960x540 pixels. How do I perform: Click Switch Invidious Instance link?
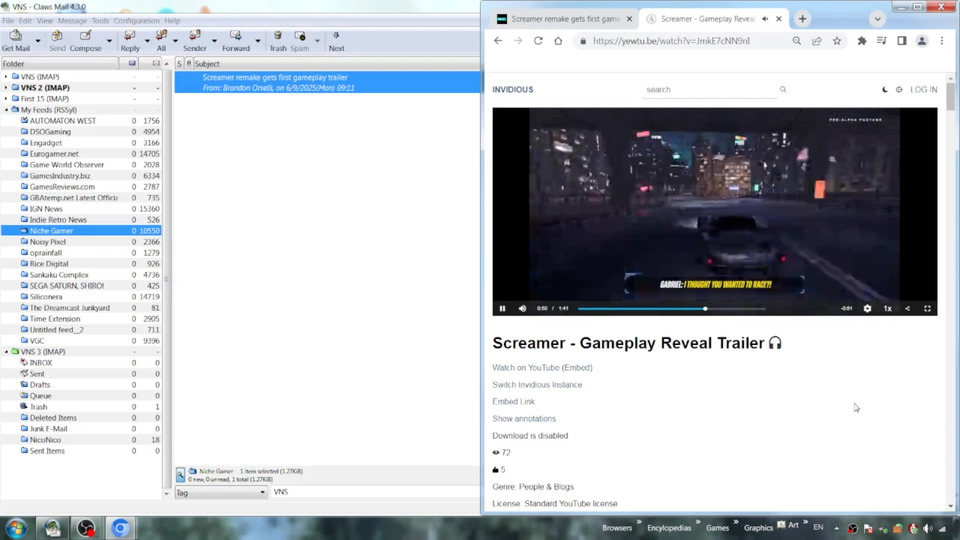point(537,384)
